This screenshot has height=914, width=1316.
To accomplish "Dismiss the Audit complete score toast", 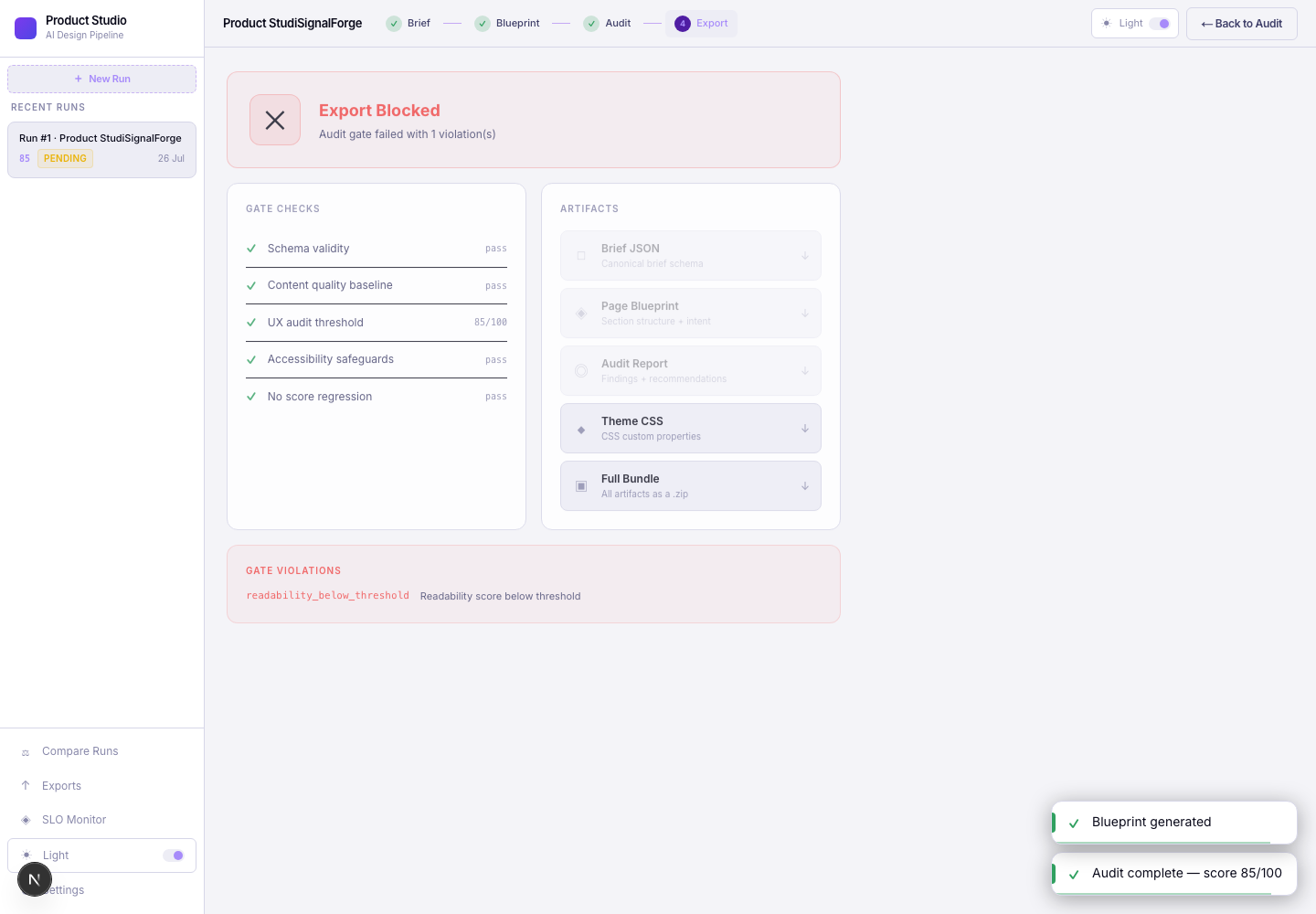I will (1174, 874).
